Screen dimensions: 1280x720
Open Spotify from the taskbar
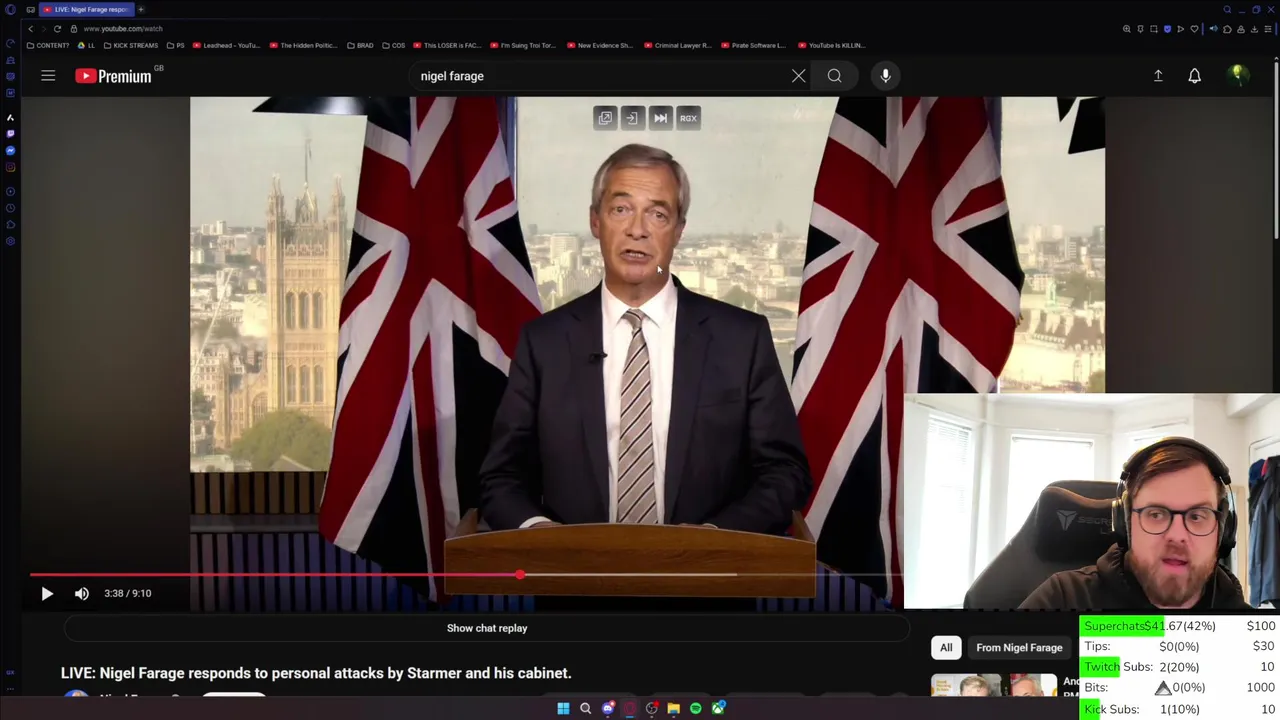pos(695,708)
